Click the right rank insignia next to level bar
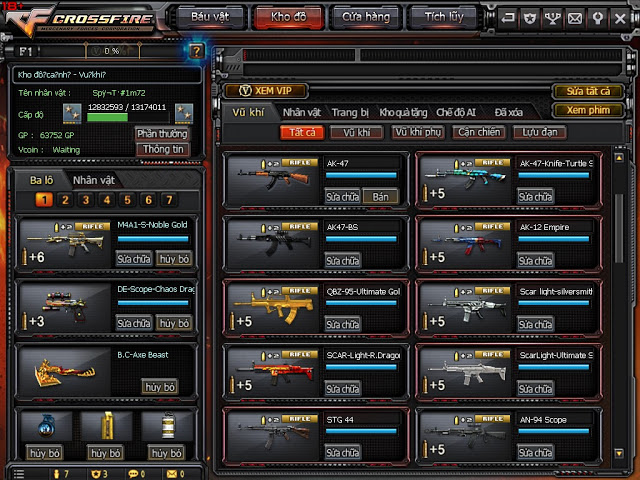 click(184, 113)
